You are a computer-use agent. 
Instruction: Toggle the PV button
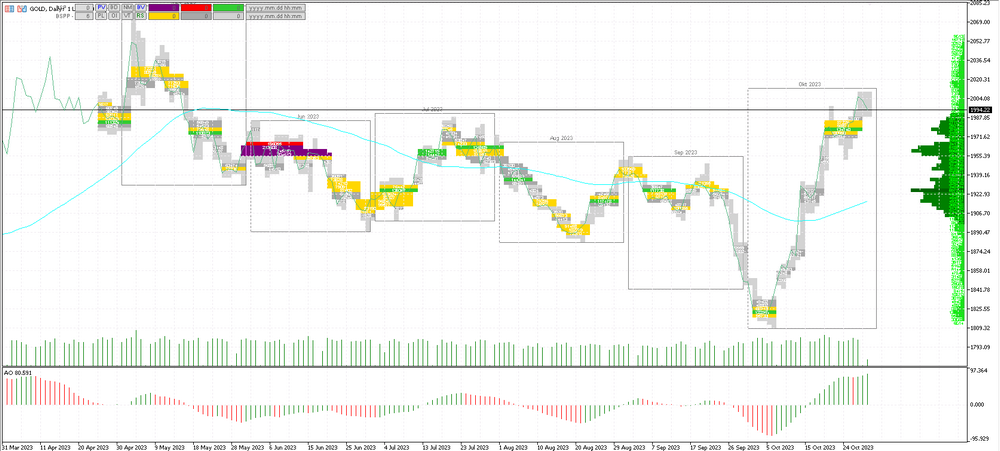pos(101,8)
